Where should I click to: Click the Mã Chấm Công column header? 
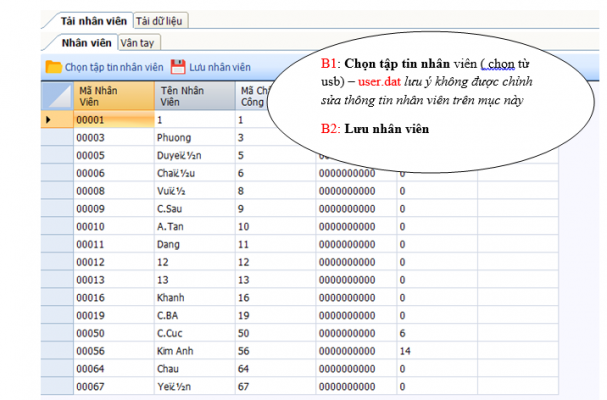pyautogui.click(x=255, y=96)
